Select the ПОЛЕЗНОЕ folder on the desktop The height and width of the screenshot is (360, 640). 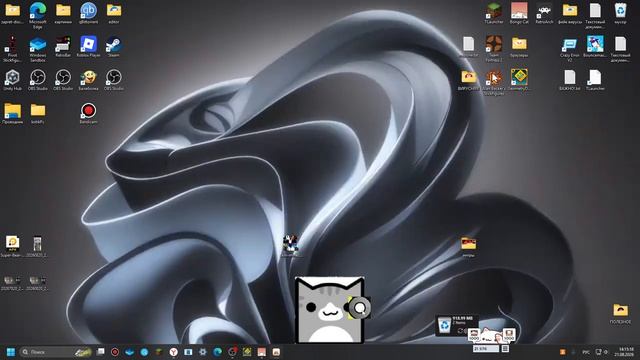coord(620,313)
